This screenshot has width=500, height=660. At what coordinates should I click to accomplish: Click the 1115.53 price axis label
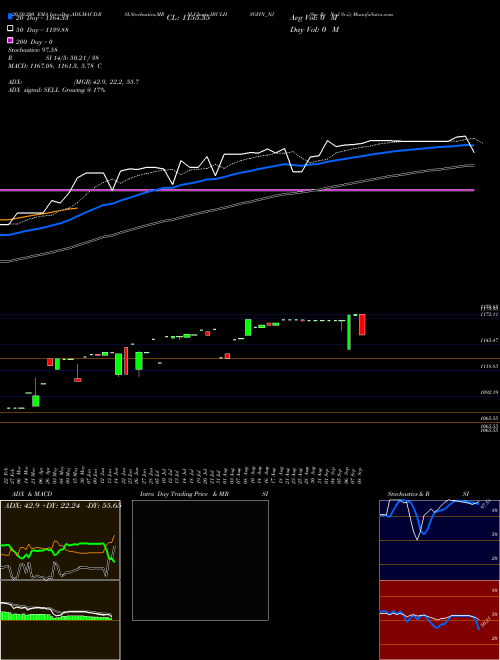click(489, 367)
